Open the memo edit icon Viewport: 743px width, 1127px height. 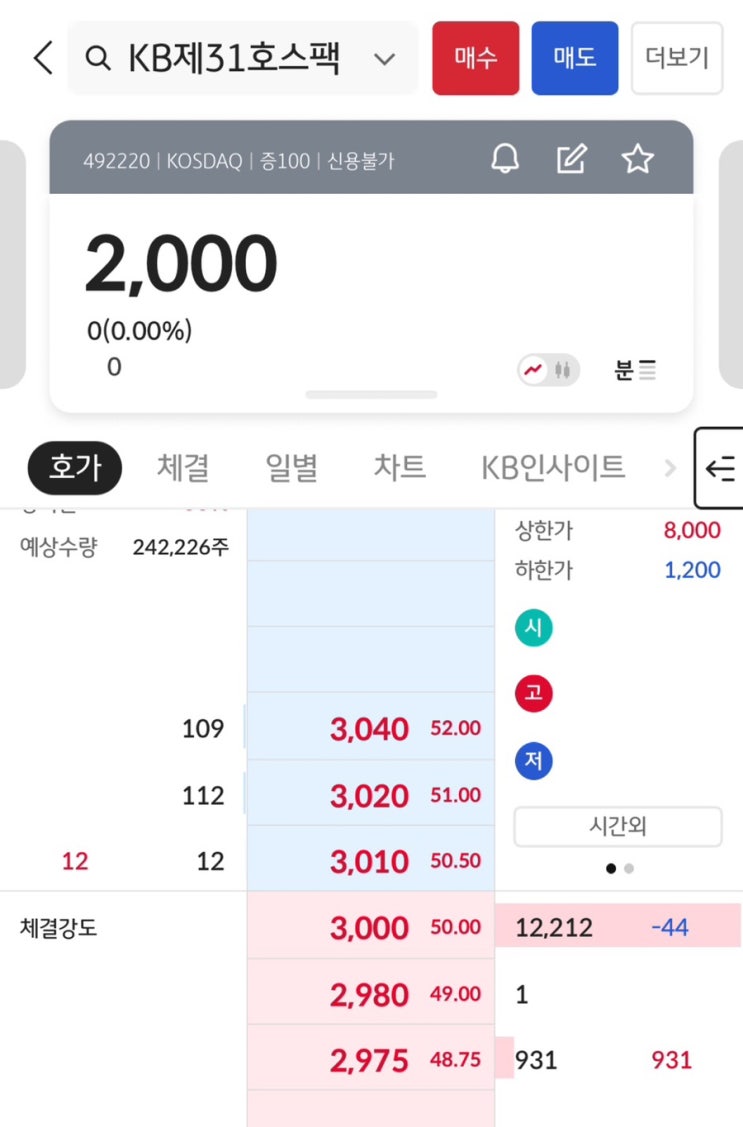click(x=572, y=158)
